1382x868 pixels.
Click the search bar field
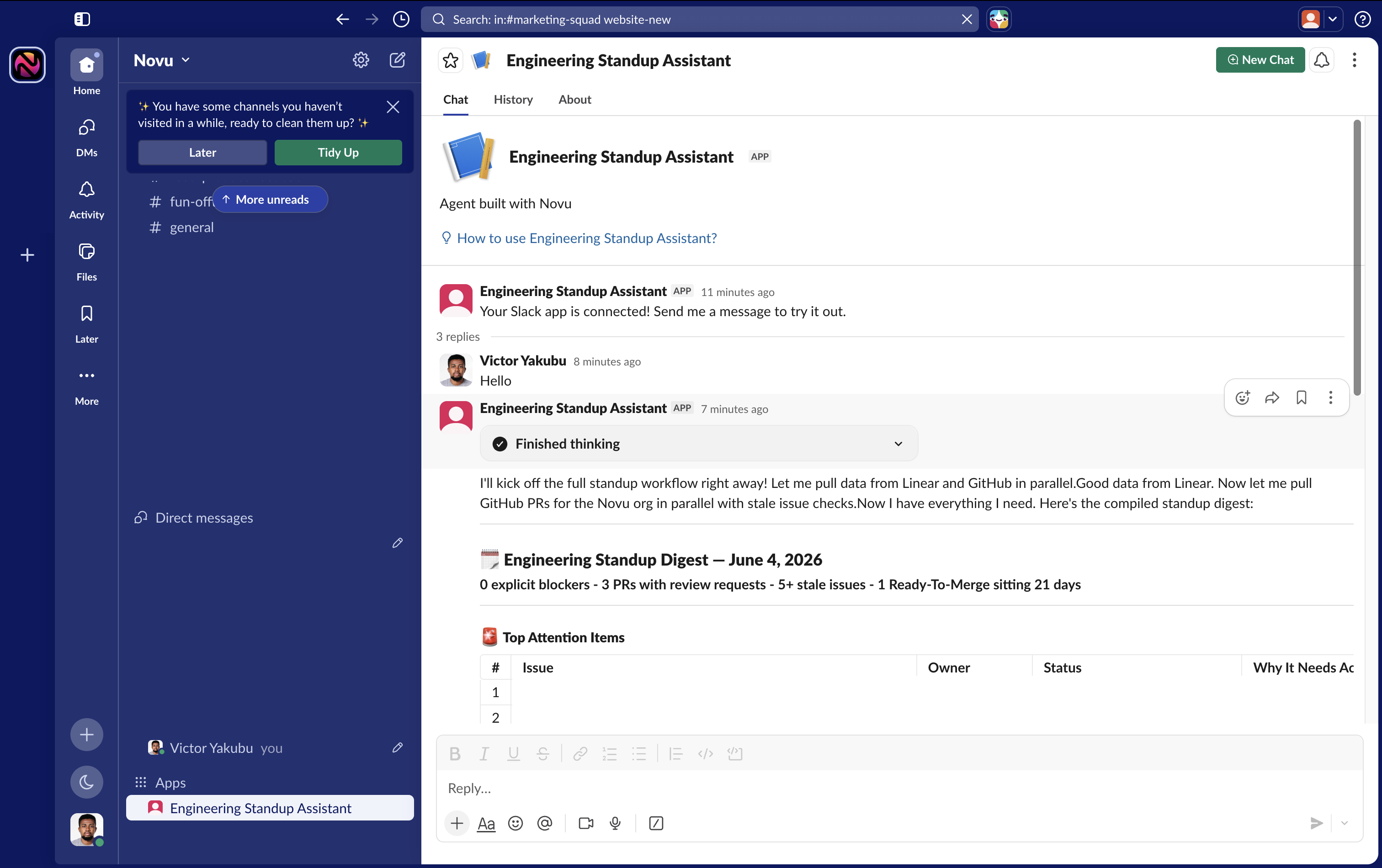[x=700, y=19]
